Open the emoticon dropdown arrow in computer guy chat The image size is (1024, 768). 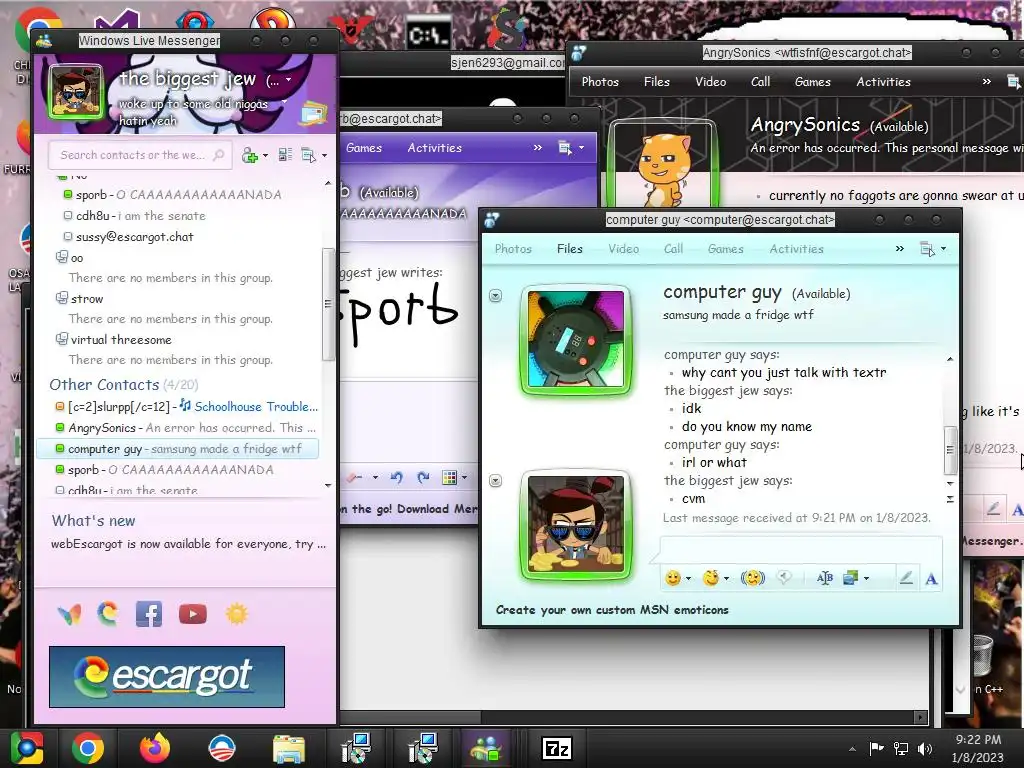coord(688,578)
